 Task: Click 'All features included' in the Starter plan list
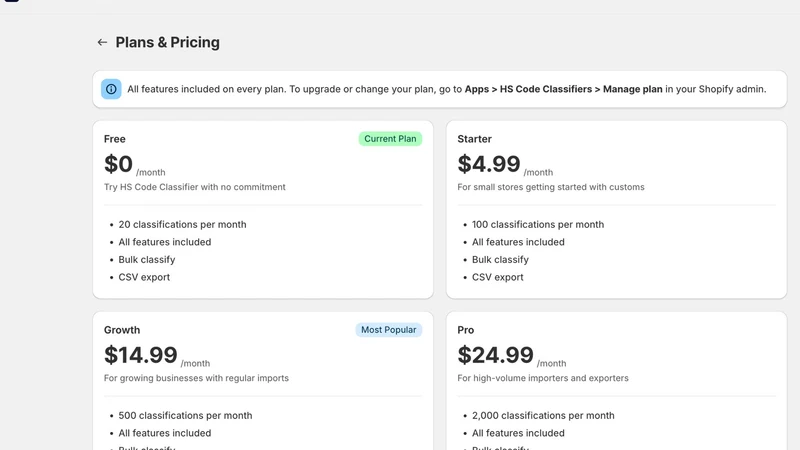pyautogui.click(x=518, y=242)
